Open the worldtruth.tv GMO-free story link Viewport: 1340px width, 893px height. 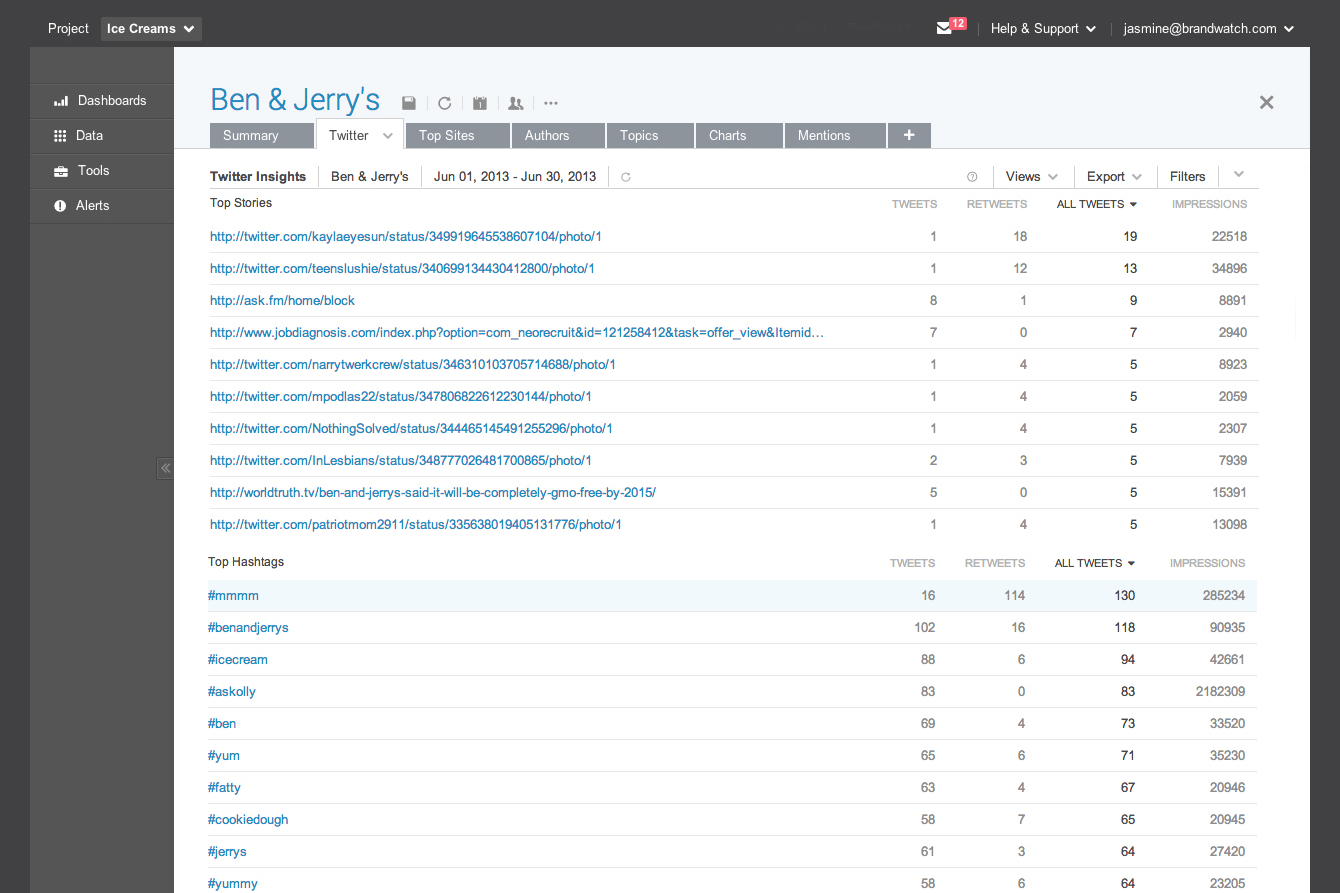[433, 493]
